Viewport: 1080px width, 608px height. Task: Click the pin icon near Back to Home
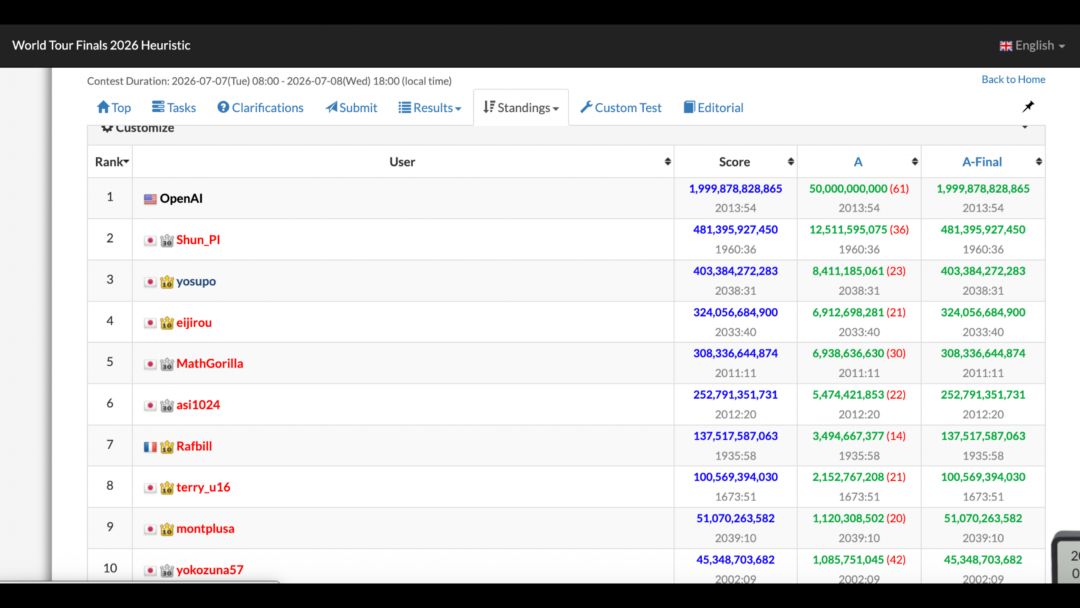1028,106
